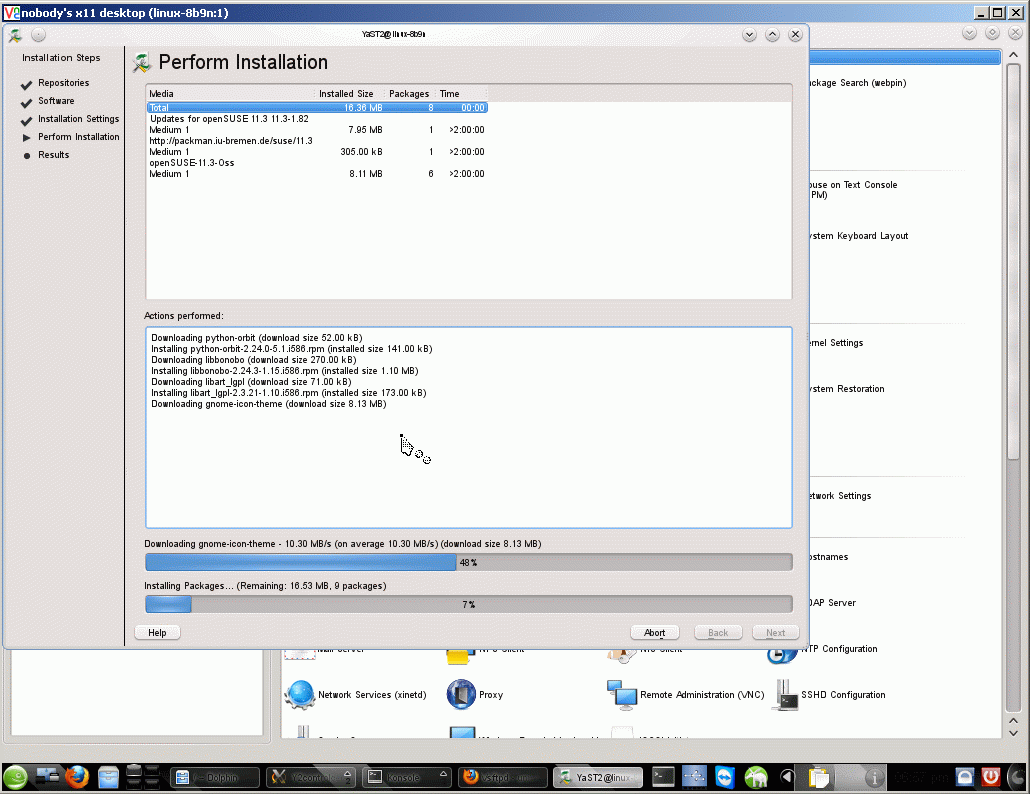Sort by Packages column header

coord(410,94)
